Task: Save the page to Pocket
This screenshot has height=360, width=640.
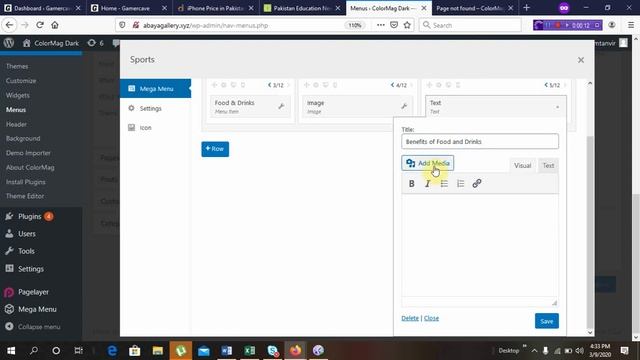Action: point(394,25)
